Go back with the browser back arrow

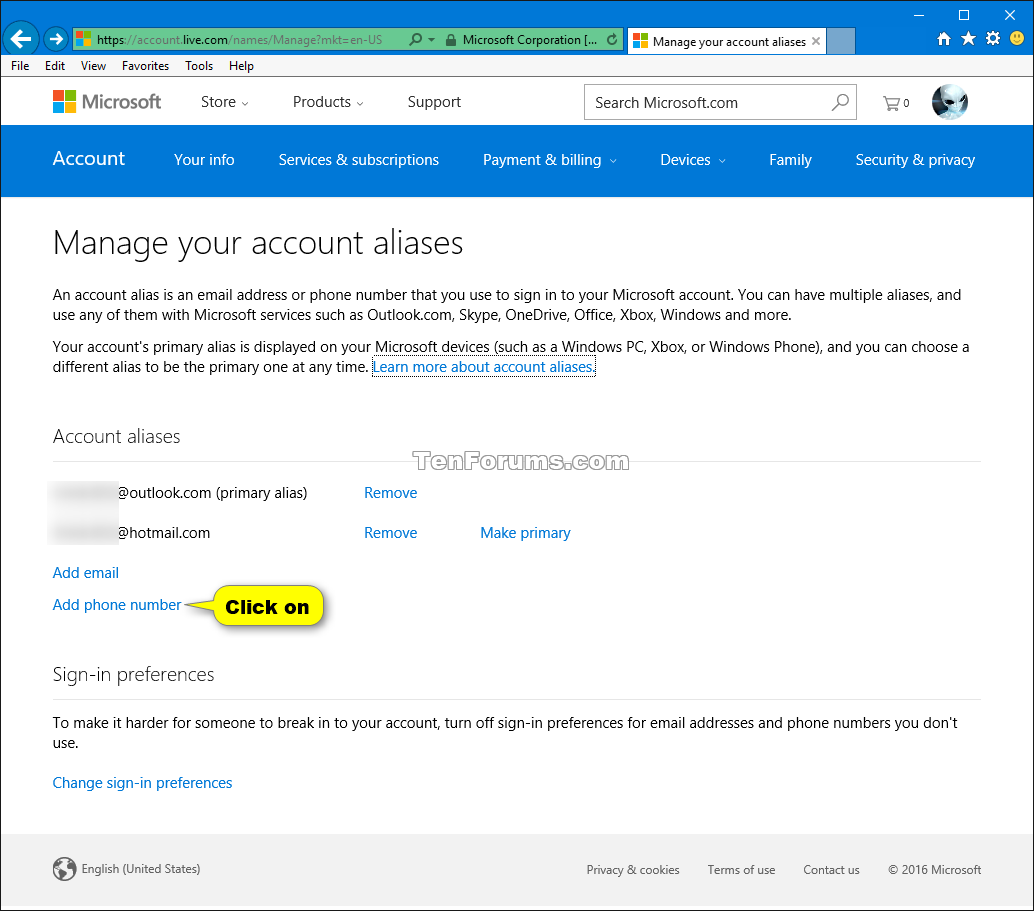click(x=20, y=39)
